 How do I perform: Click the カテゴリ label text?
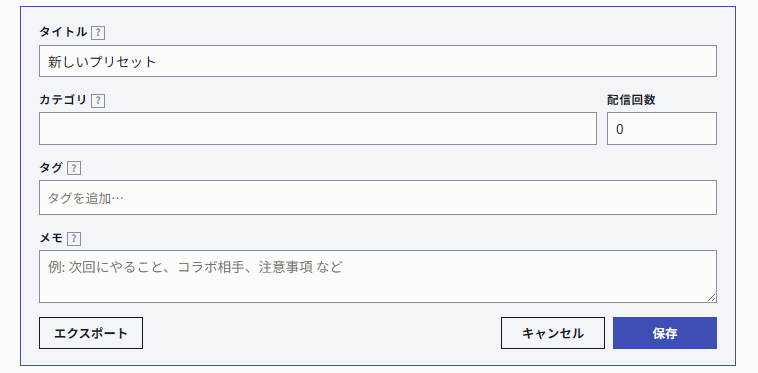63,100
